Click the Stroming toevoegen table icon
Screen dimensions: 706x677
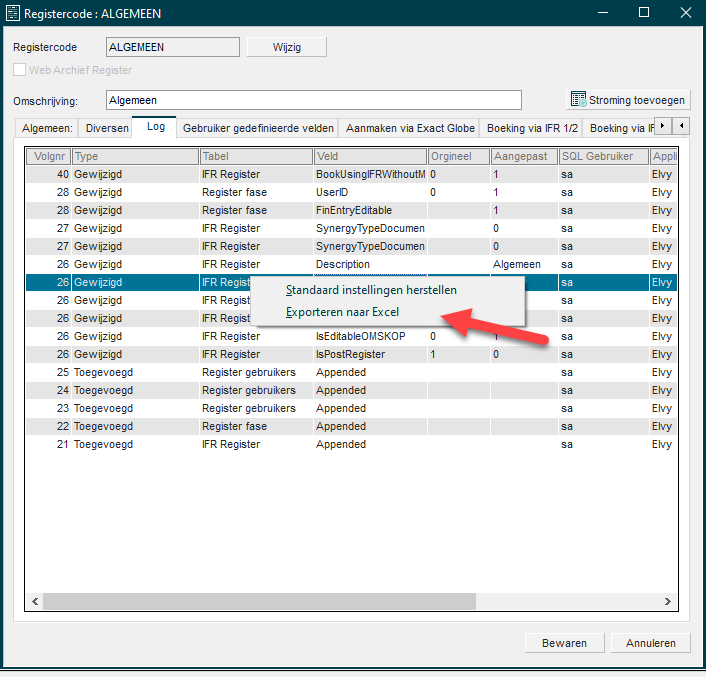(x=578, y=99)
